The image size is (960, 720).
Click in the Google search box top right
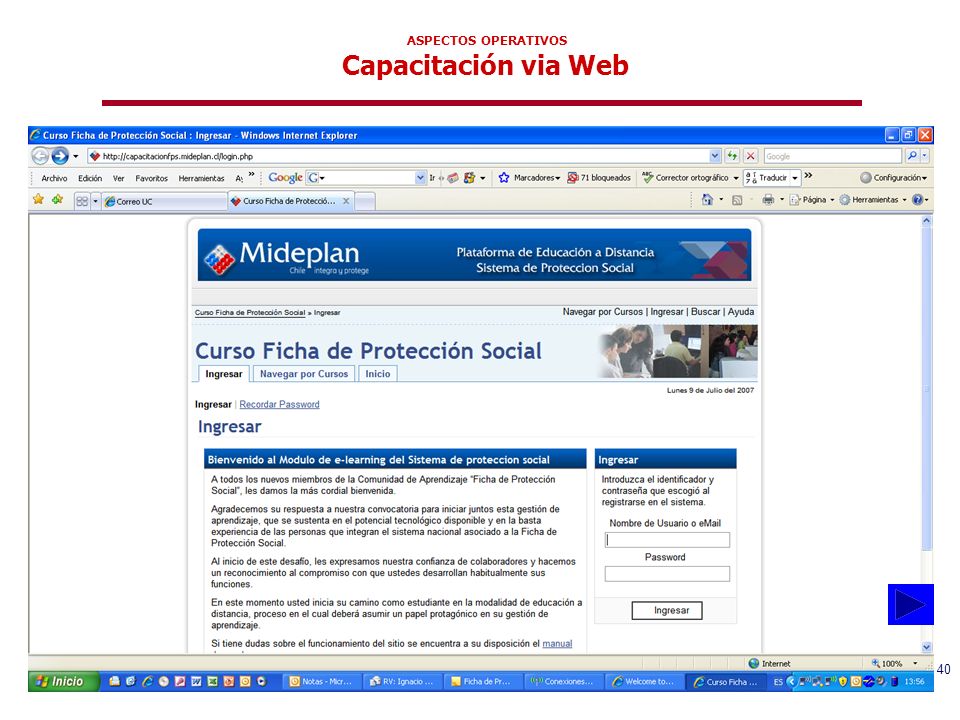pos(833,156)
